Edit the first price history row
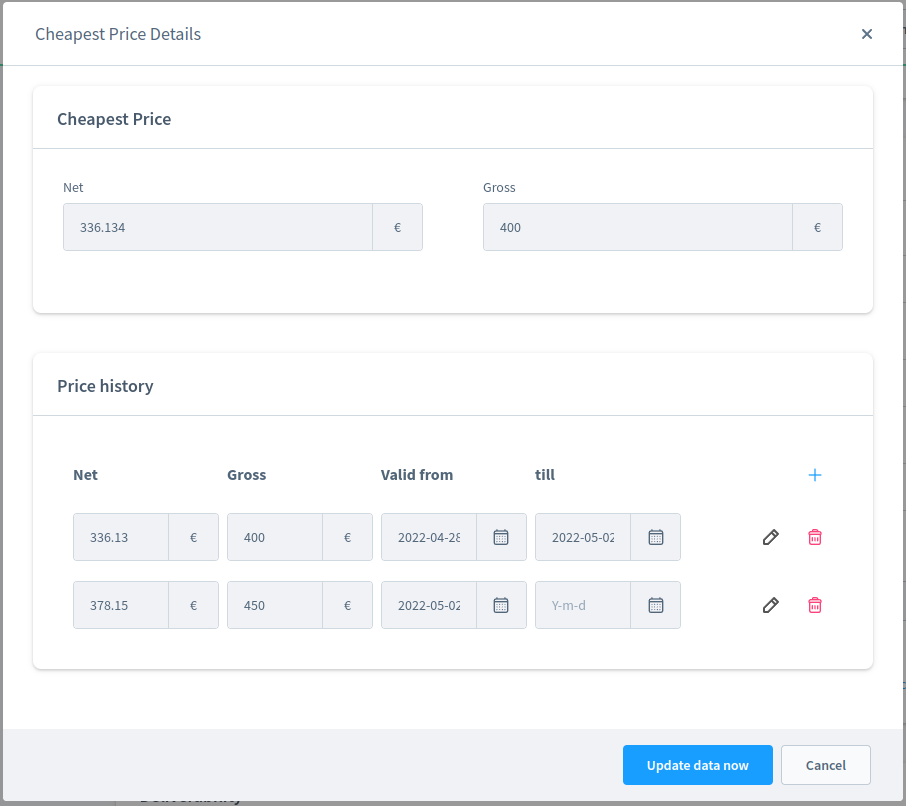906x806 pixels. coord(770,537)
